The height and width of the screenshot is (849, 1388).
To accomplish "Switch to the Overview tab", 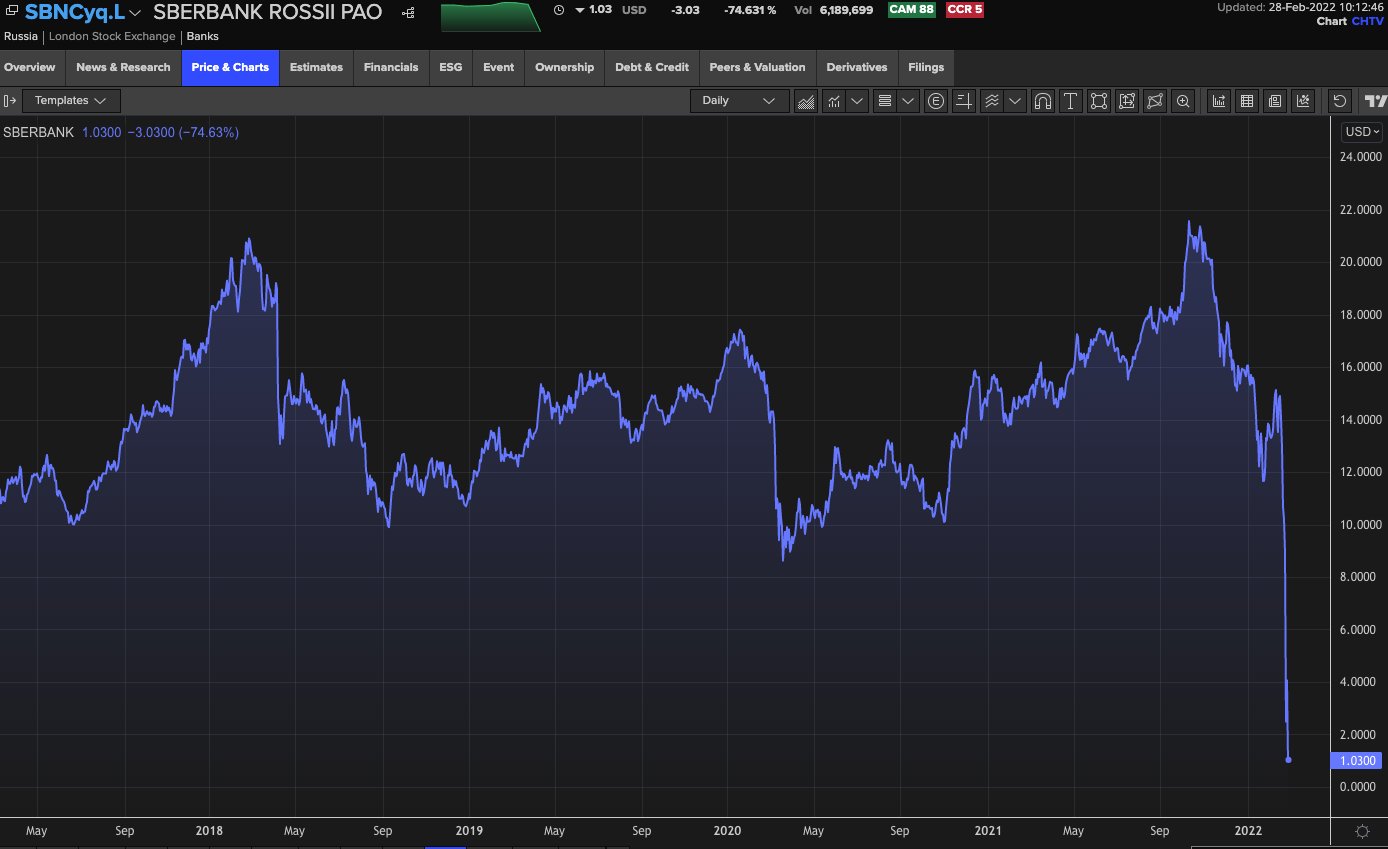I will (x=30, y=68).
